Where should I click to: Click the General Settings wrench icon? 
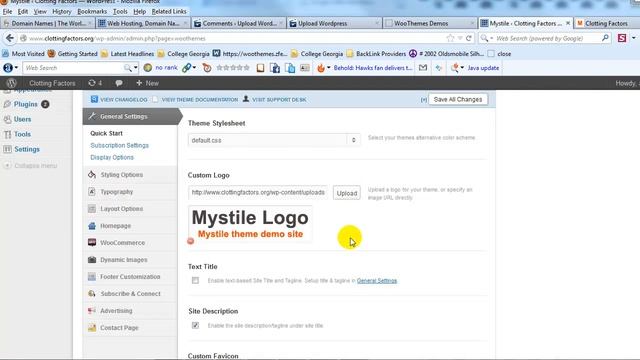click(92, 116)
